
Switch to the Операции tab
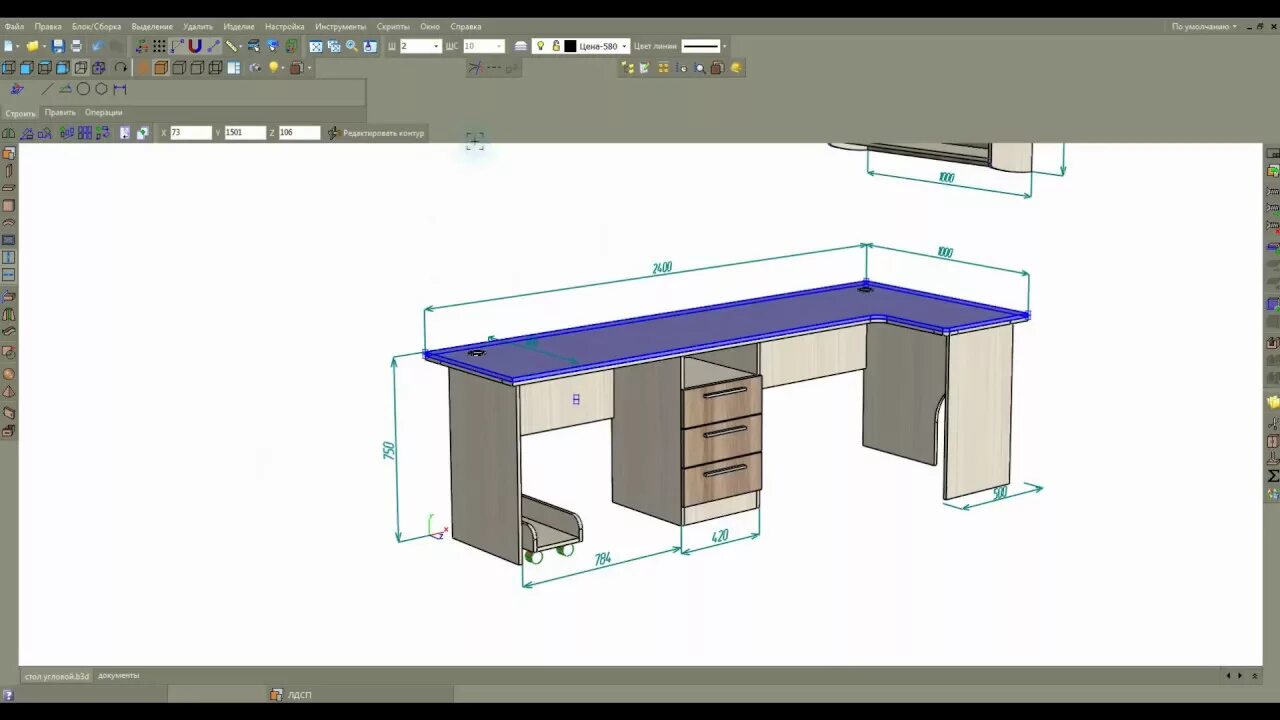point(104,113)
